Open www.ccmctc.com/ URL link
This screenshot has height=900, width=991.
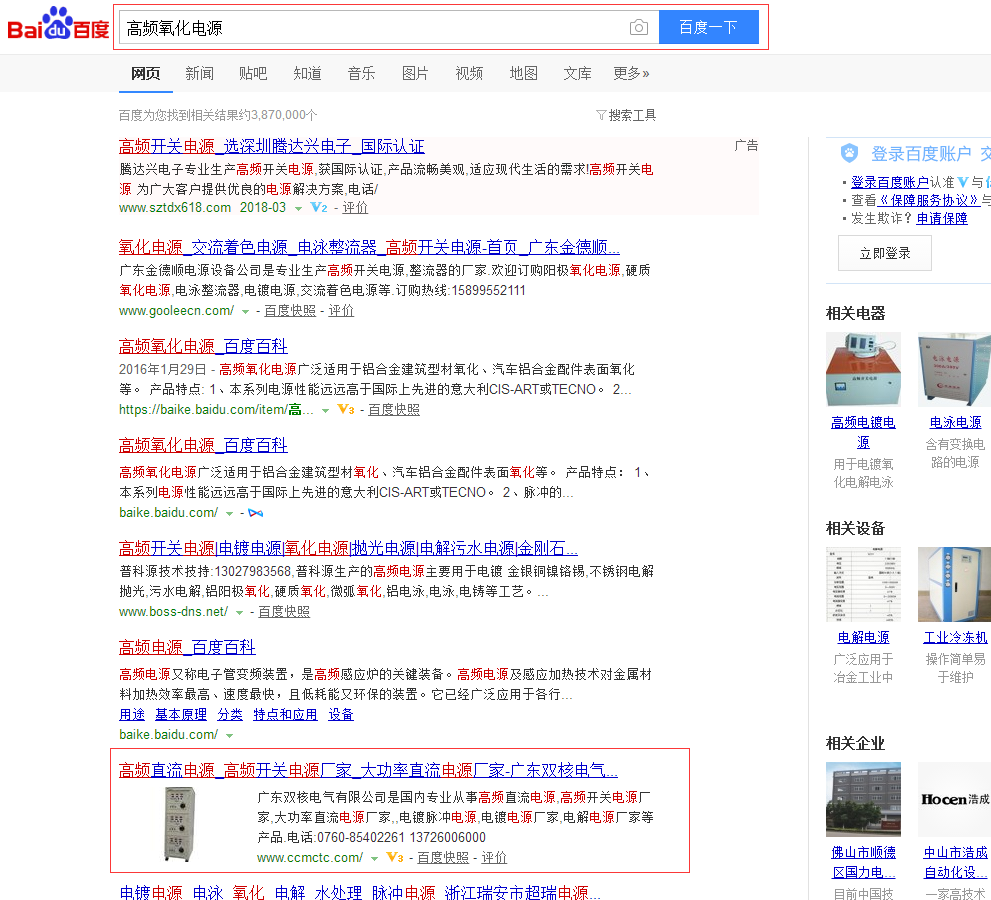pos(310,858)
